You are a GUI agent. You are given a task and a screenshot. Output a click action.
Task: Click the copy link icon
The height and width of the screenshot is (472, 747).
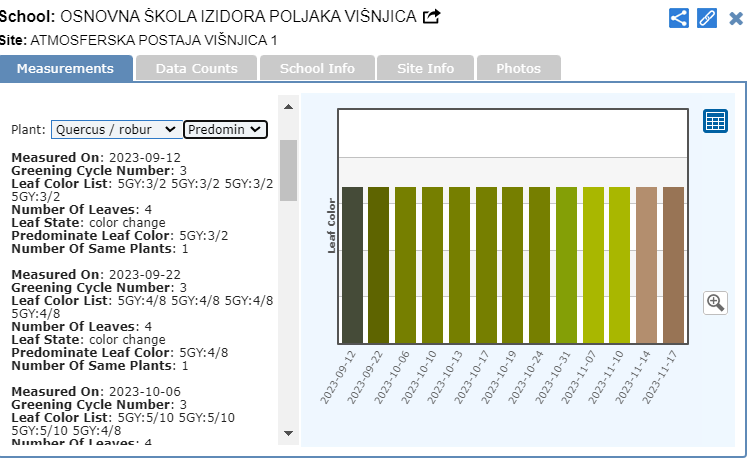click(x=707, y=18)
